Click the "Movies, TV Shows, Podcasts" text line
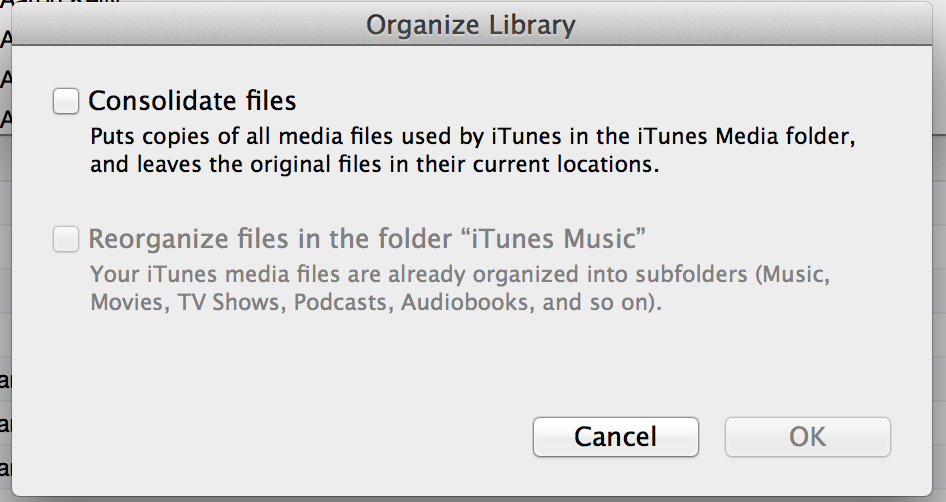 point(375,303)
